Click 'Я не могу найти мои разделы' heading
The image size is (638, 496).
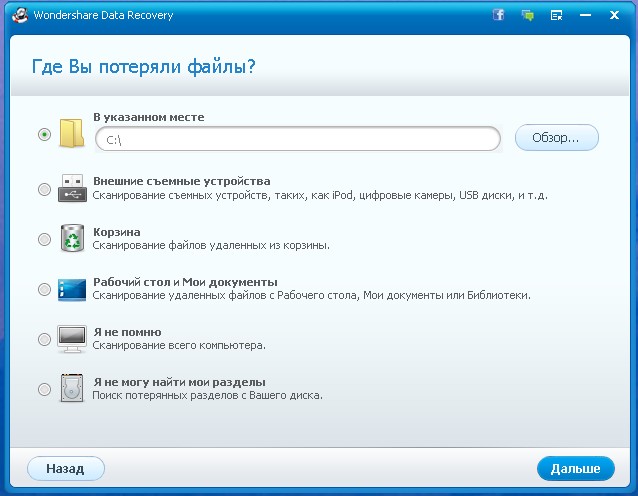pos(179,382)
